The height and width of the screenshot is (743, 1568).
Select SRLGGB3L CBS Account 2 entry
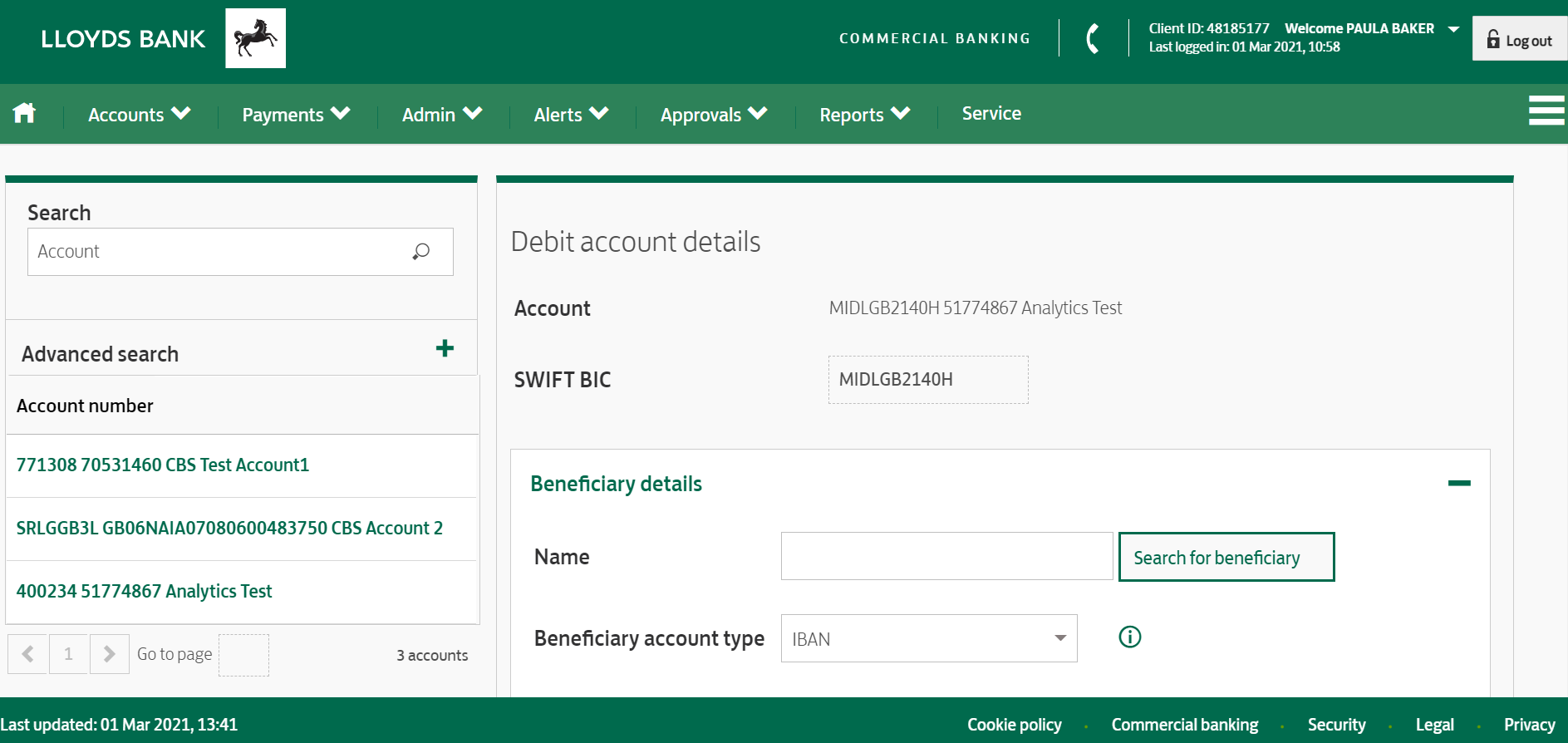pyautogui.click(x=229, y=528)
